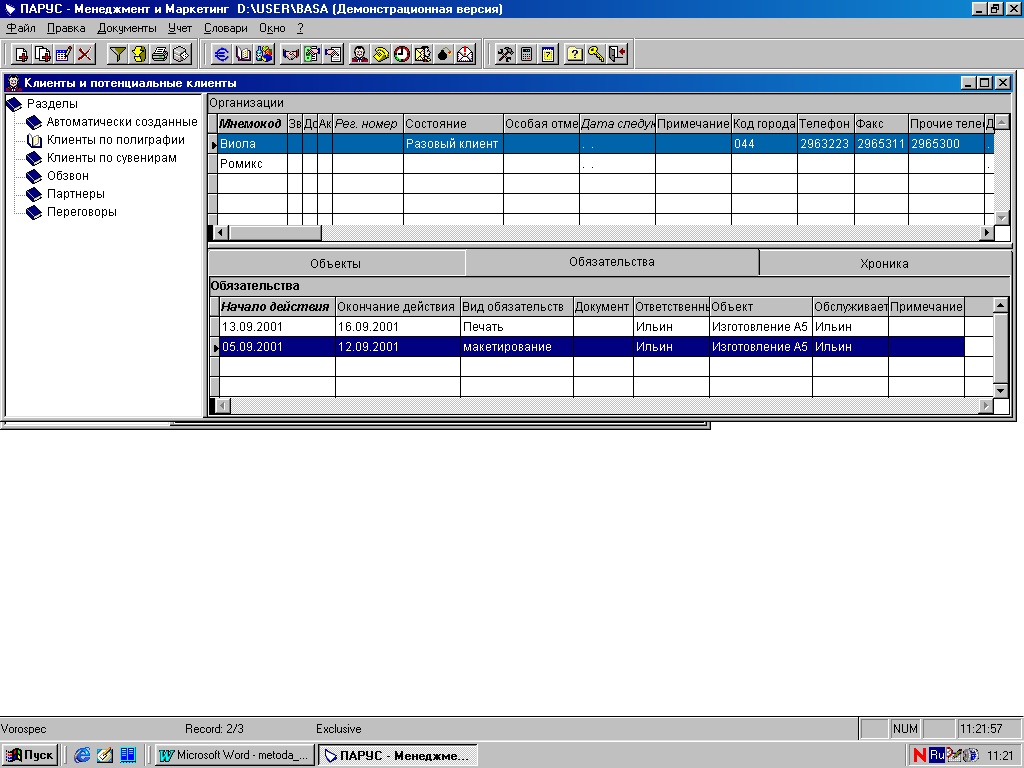This screenshot has width=1024, height=768.
Task: Switch to the Объекты tab
Action: [x=336, y=263]
